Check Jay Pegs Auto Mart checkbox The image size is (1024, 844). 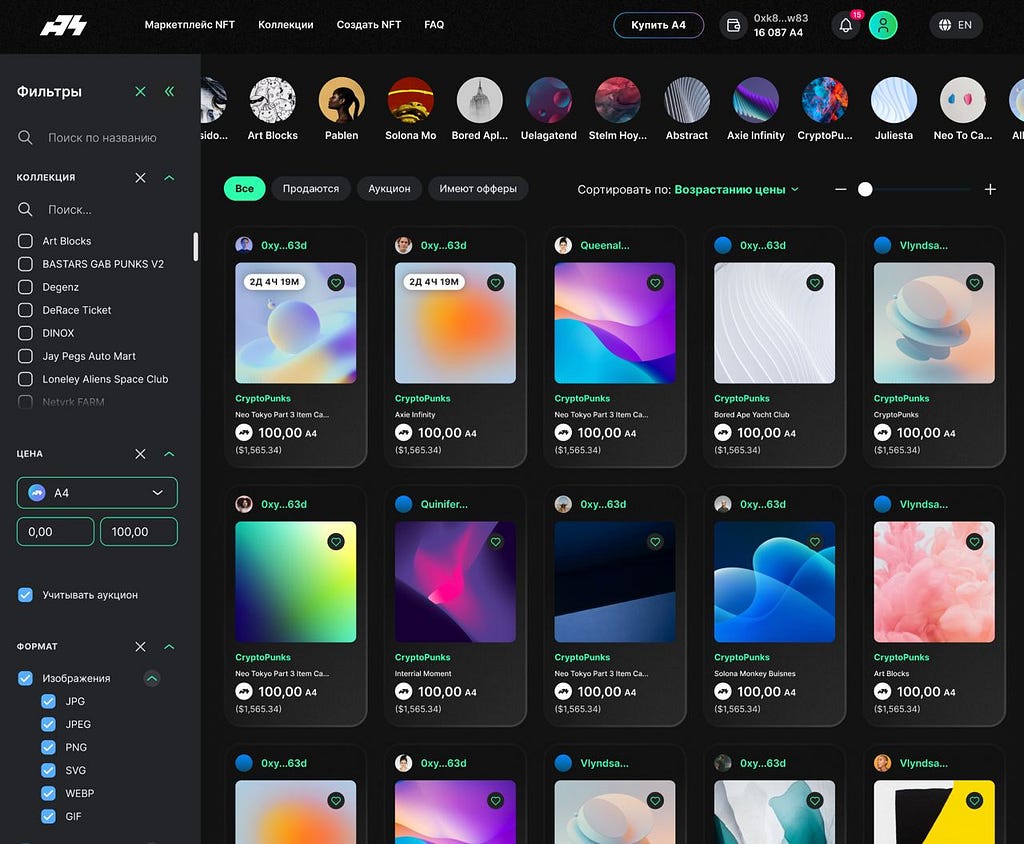pyautogui.click(x=25, y=356)
